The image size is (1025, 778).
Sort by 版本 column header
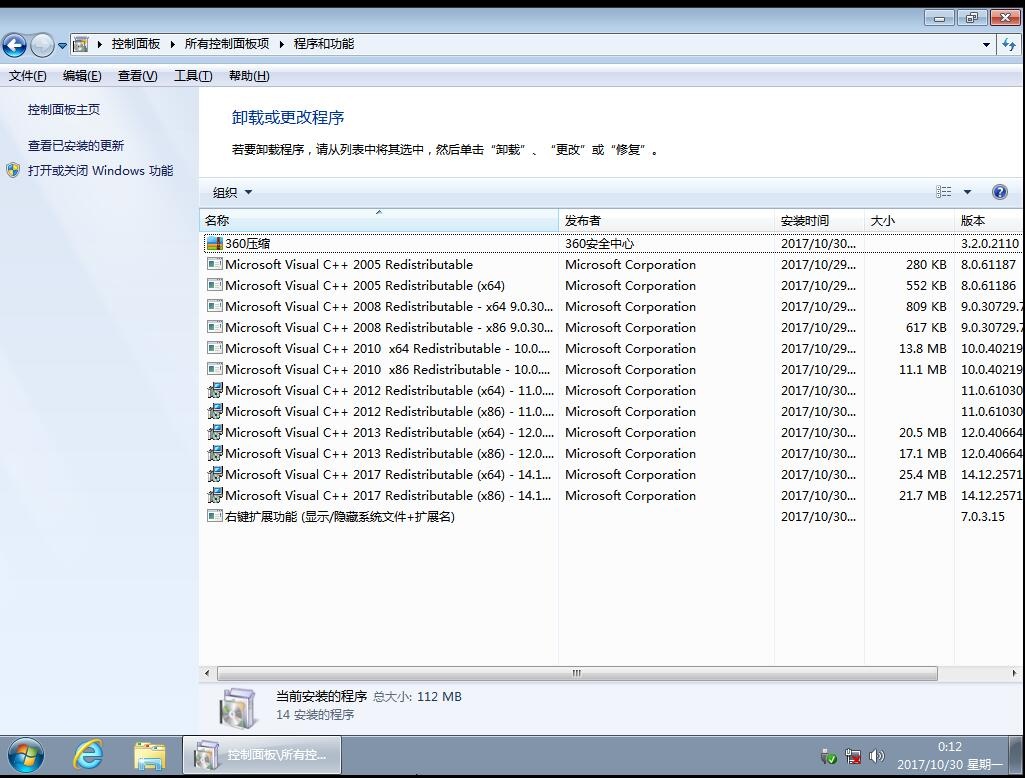[x=989, y=220]
